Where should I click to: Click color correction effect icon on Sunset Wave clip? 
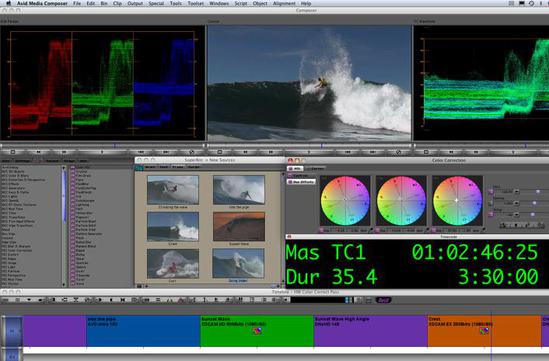257,330
